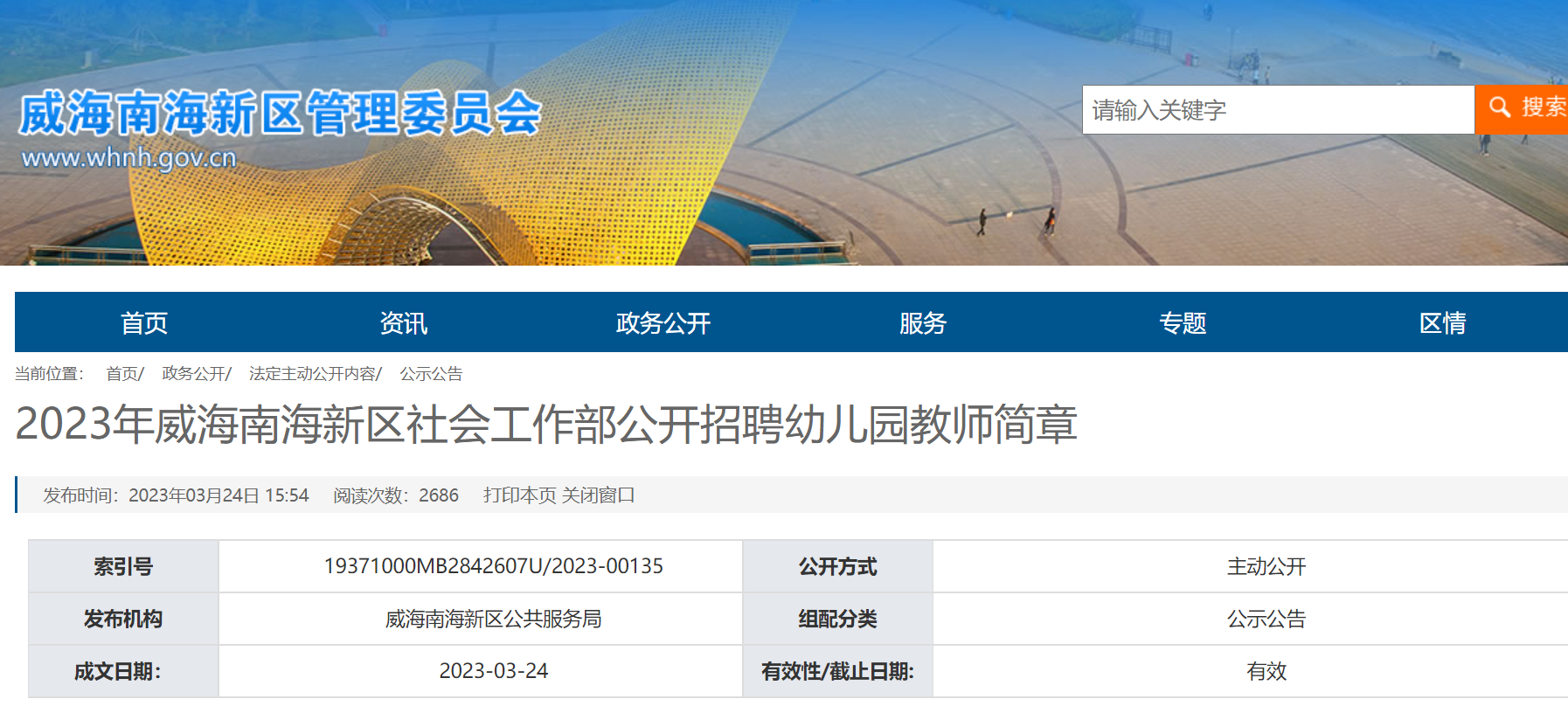Viewport: 1568px width, 713px height.
Task: Click the 有效性/截止日期 header cell
Action: [x=837, y=671]
